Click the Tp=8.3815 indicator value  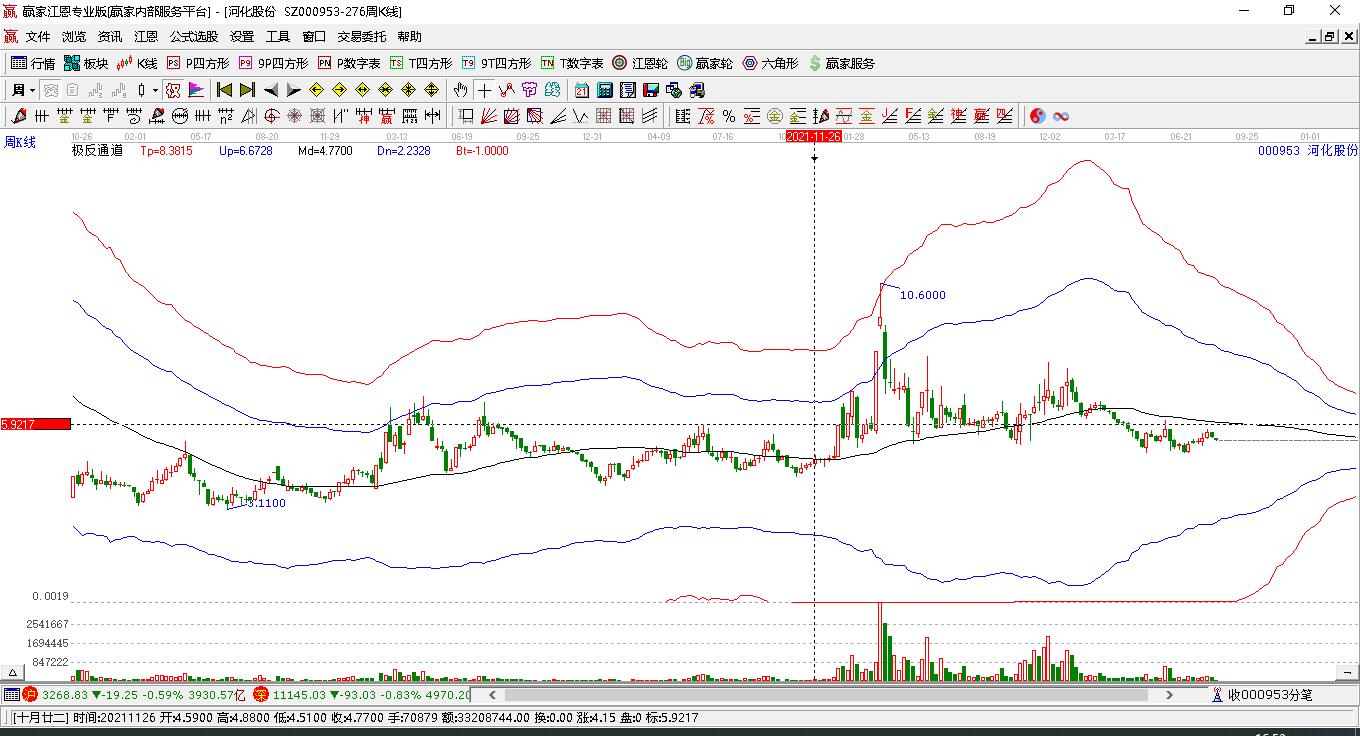[166, 151]
